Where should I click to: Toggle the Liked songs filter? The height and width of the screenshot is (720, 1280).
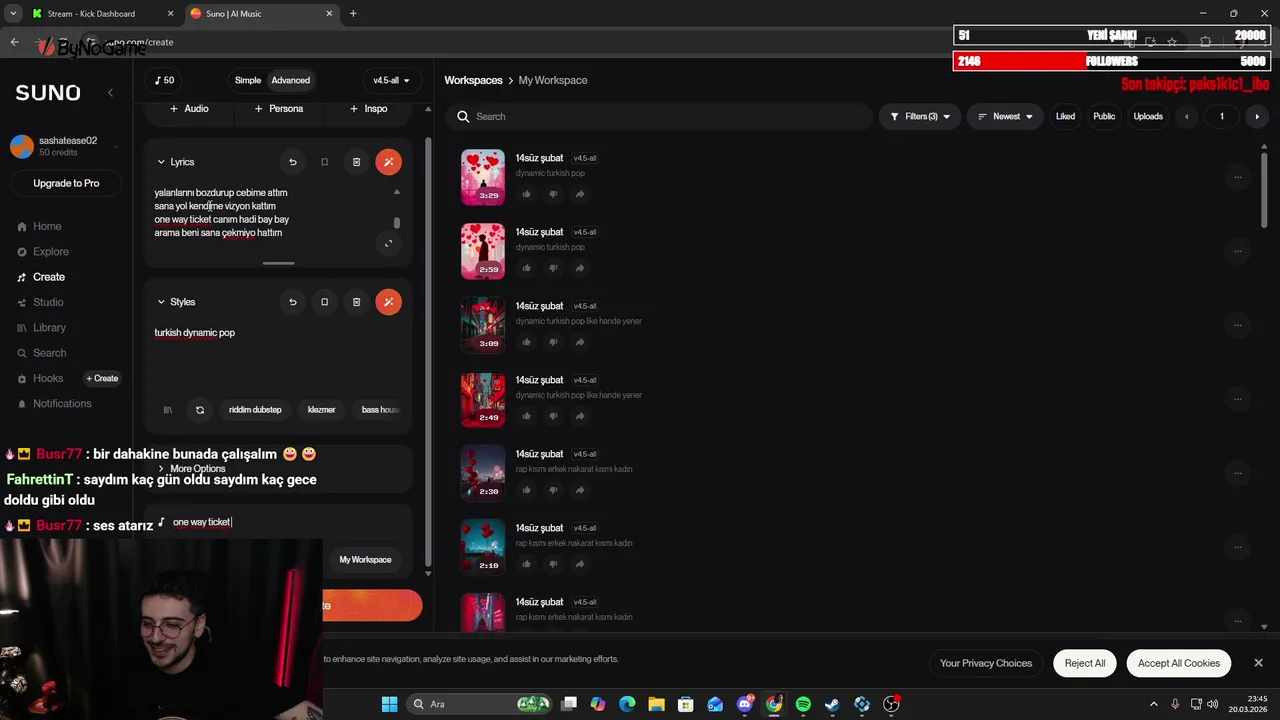pos(1065,117)
